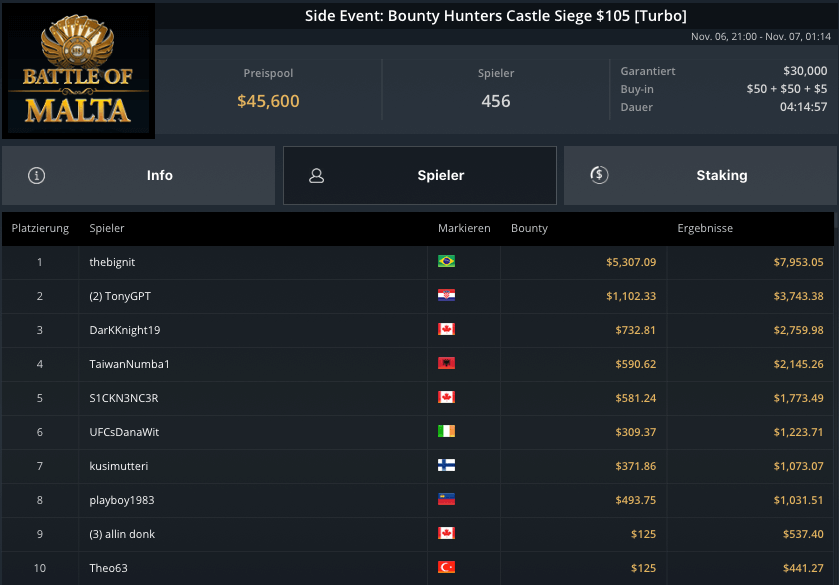This screenshot has width=839, height=585.
Task: Click the Albania flag beside TaiwanNumba1
Action: (x=446, y=364)
